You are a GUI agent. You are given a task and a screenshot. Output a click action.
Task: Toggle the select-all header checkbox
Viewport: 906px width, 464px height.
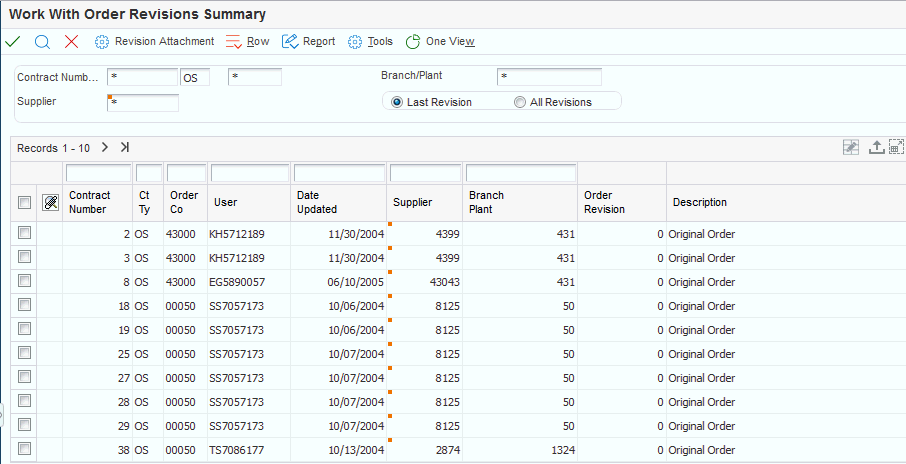click(x=25, y=203)
